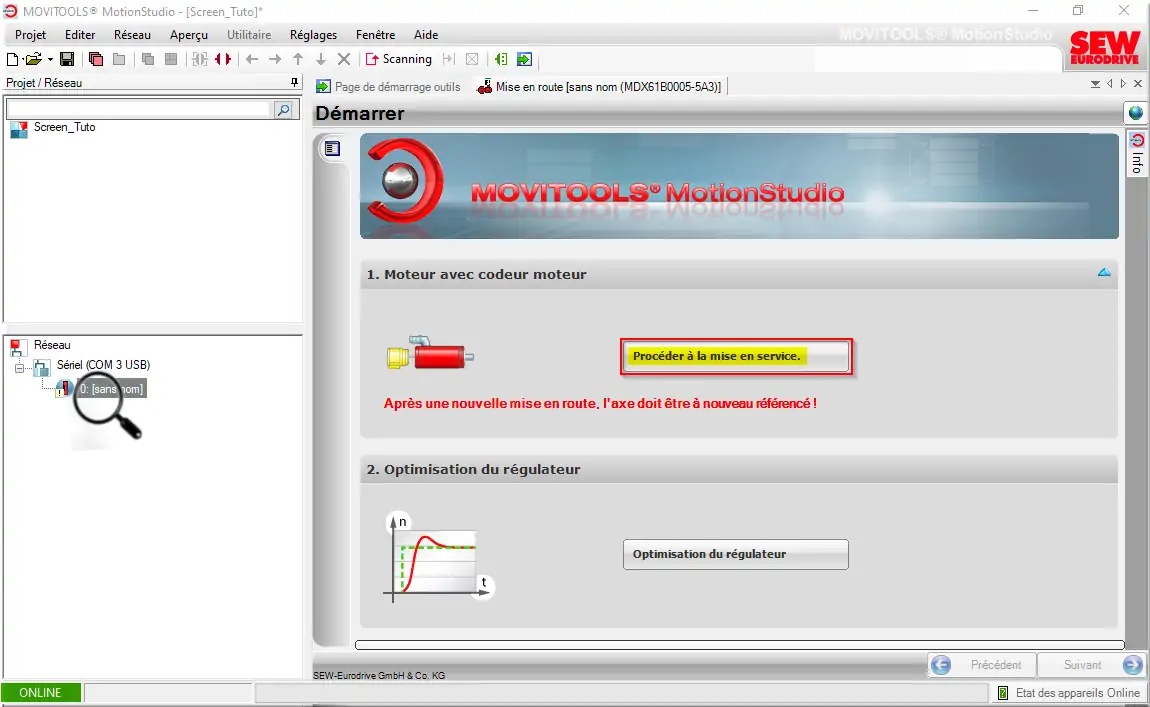Select Screen_Tuto project in tree
Screen dimensions: 1150x707
(x=65, y=127)
